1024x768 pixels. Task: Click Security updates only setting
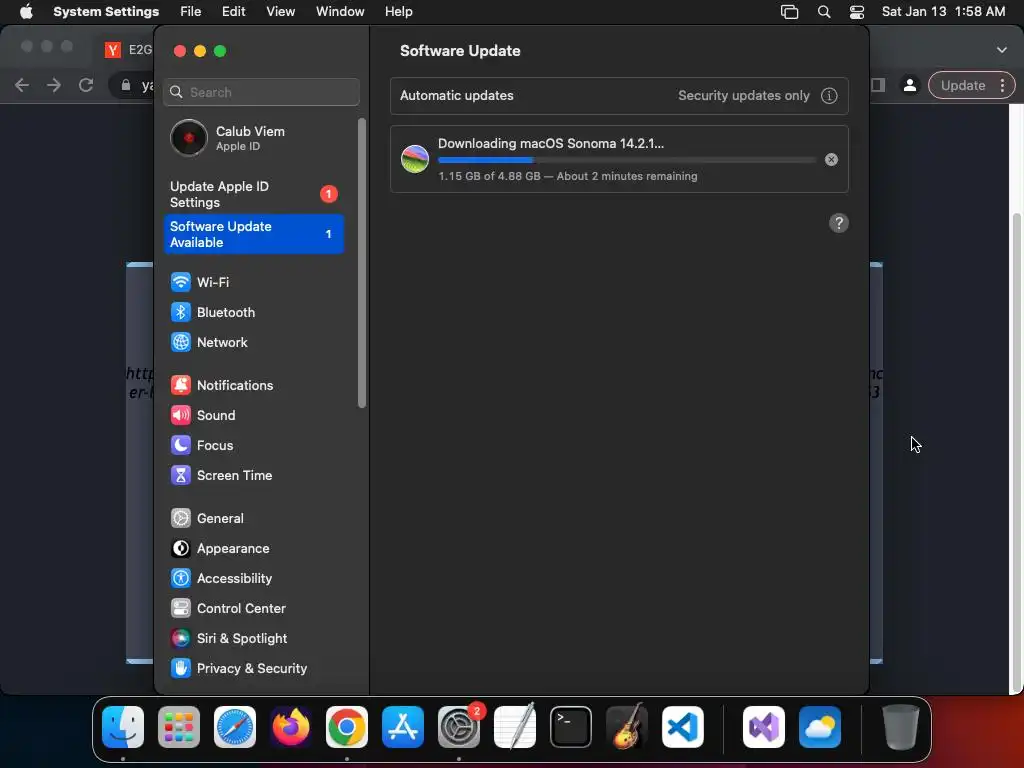tap(743, 95)
